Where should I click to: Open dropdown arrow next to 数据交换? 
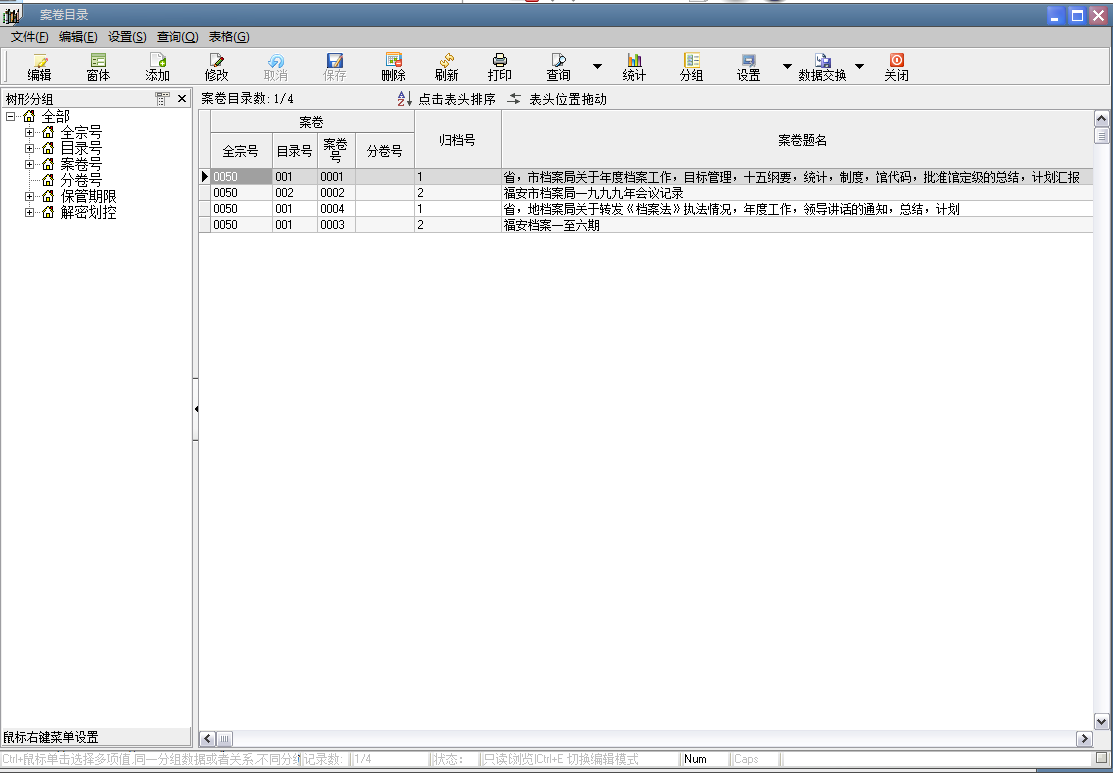coord(859,67)
